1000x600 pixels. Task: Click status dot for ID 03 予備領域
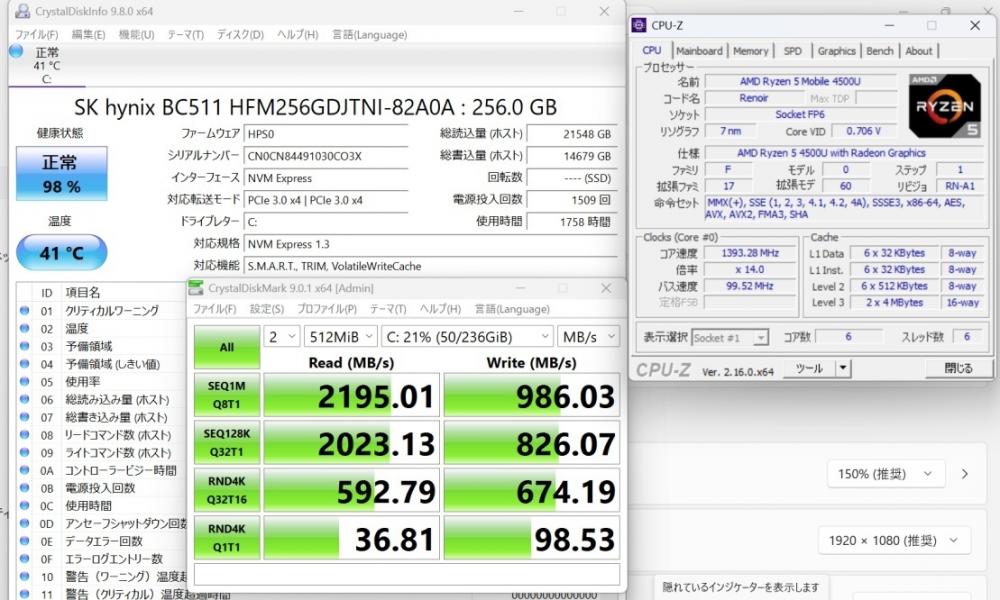click(x=24, y=346)
